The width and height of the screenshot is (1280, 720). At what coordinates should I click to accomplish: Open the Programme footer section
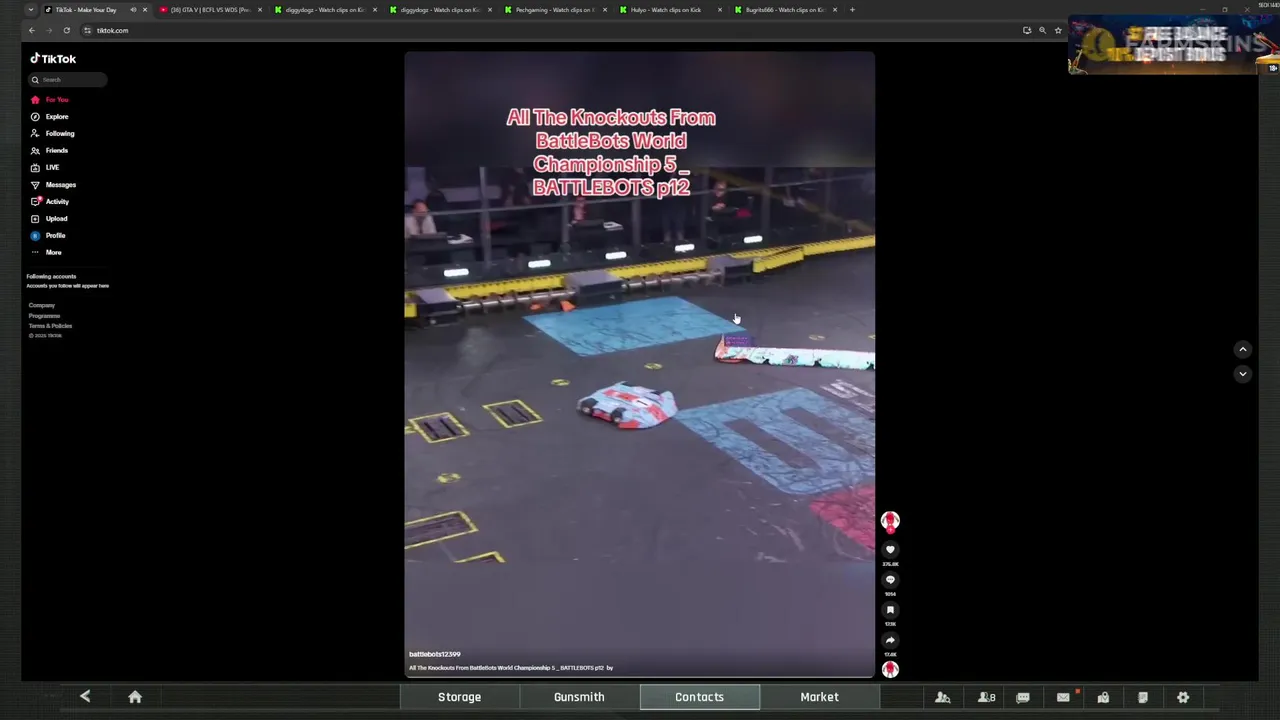pos(44,316)
